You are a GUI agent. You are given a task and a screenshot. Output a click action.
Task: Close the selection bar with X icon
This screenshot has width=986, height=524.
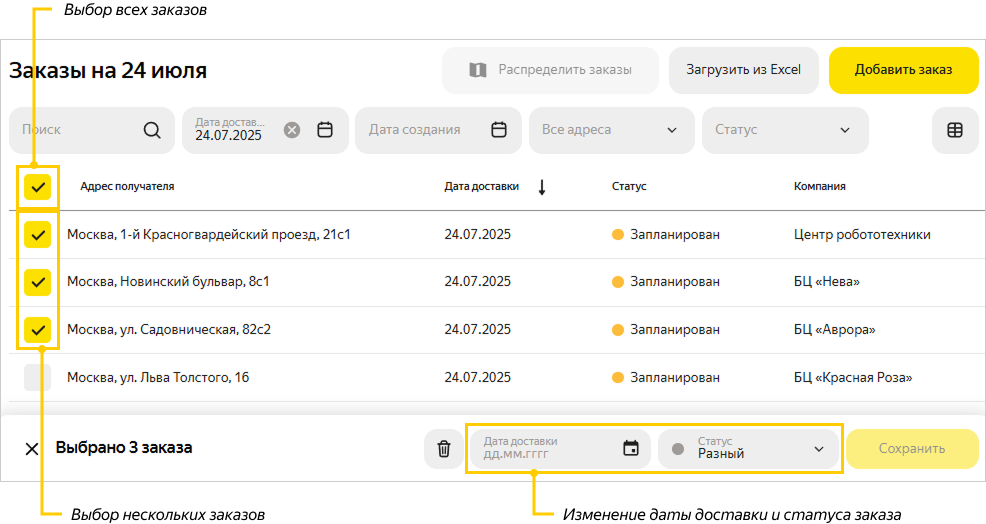(32, 449)
